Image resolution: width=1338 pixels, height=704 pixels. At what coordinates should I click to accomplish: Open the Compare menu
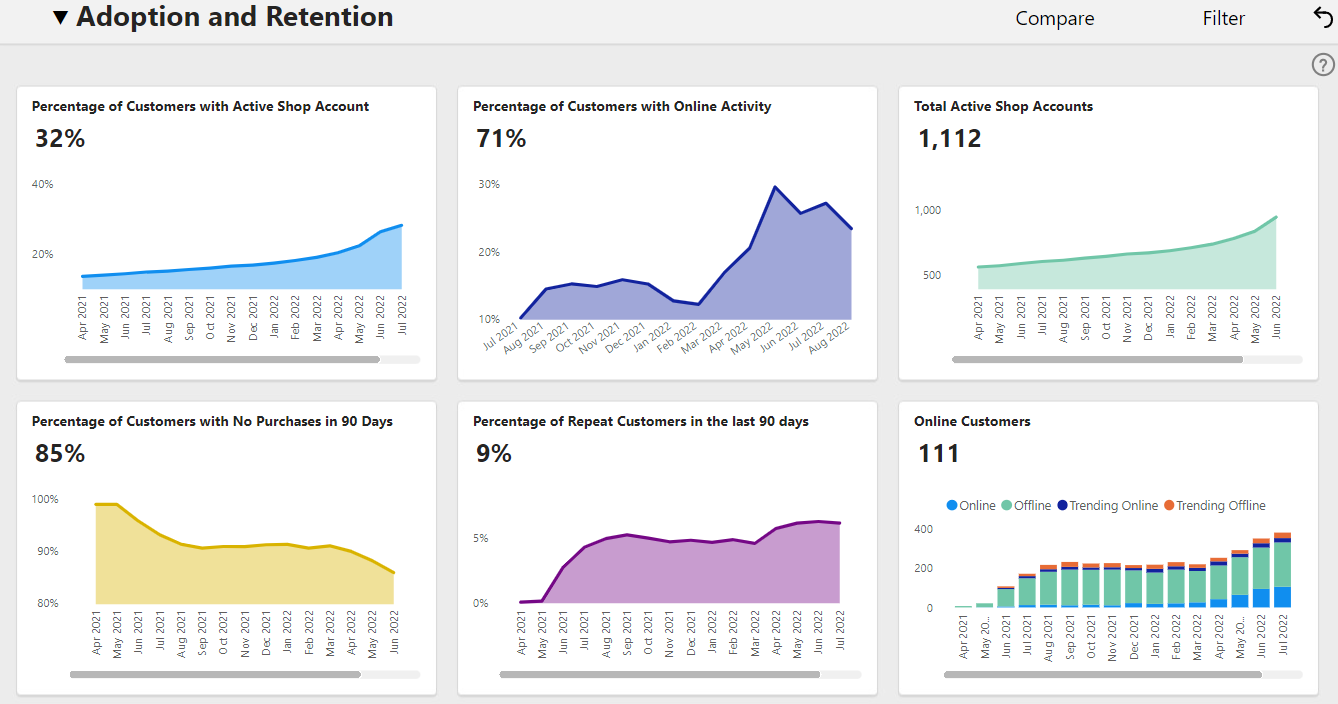pyautogui.click(x=1055, y=18)
